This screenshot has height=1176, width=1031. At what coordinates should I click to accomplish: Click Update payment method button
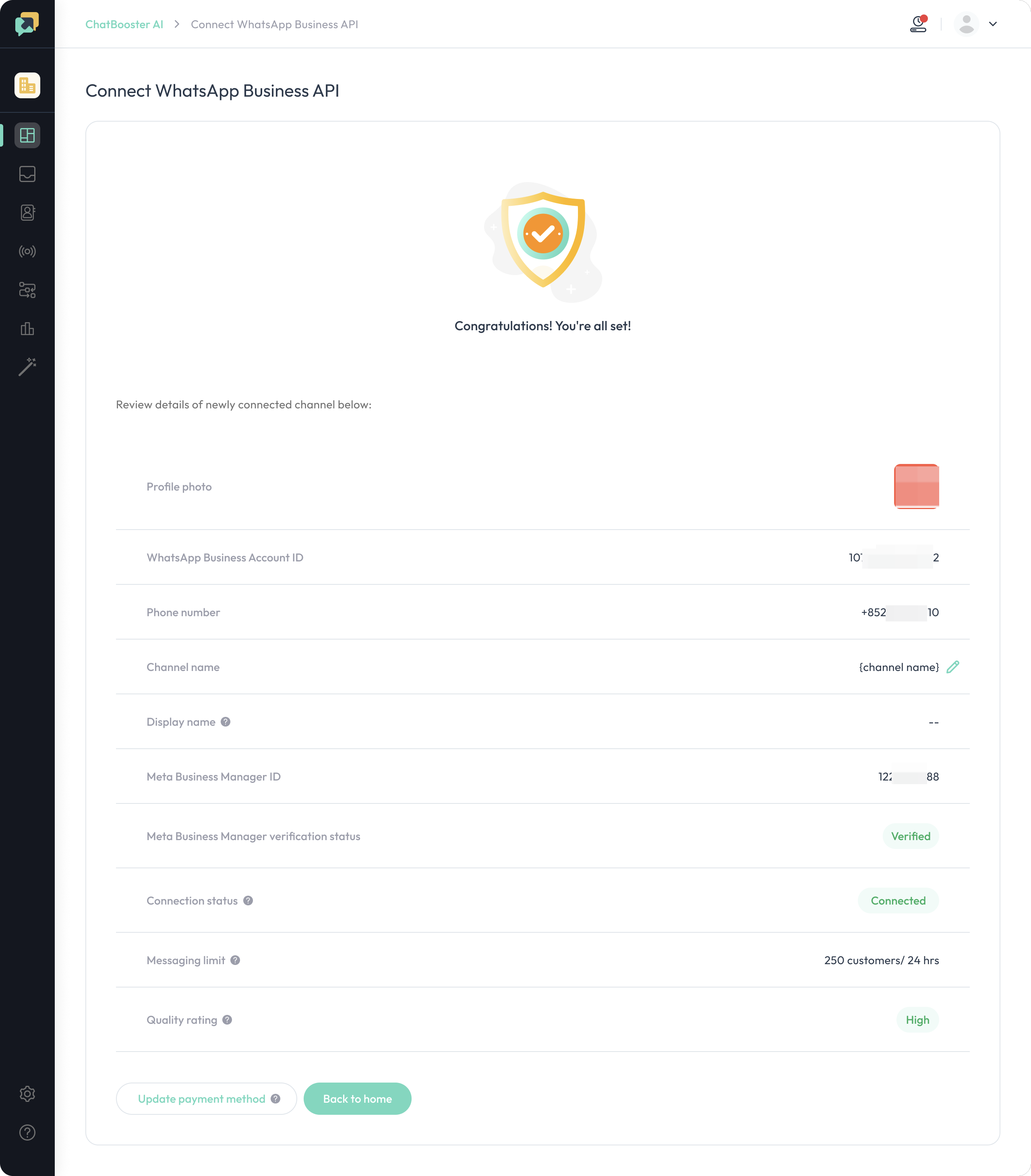point(206,1099)
